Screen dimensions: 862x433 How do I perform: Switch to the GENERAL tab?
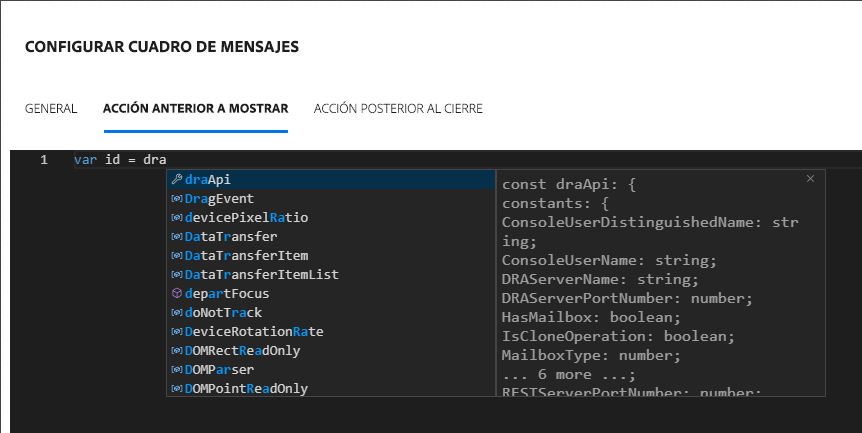coord(51,108)
